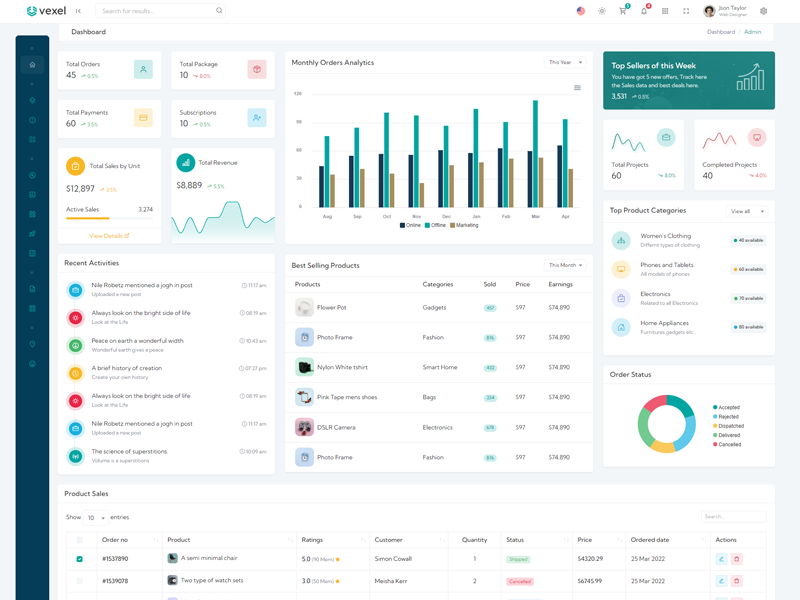
Task: Open the apps grid icon in header
Action: pos(665,11)
